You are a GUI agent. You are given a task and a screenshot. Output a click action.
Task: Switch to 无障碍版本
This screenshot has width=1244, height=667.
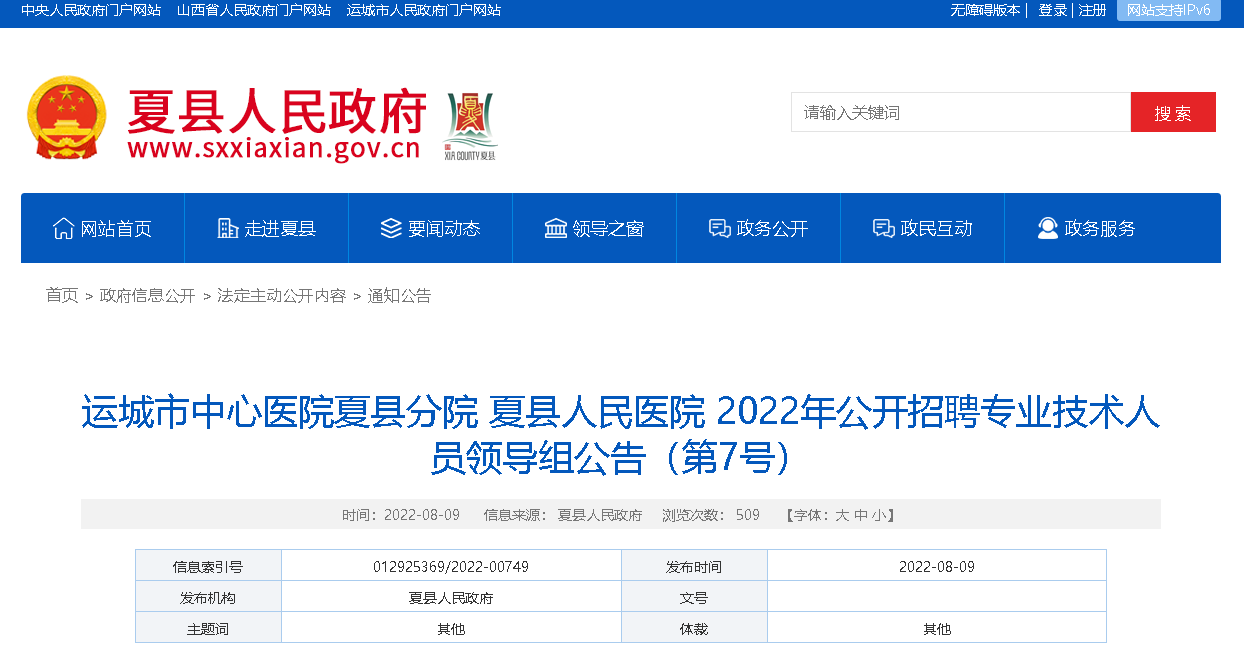tap(985, 10)
